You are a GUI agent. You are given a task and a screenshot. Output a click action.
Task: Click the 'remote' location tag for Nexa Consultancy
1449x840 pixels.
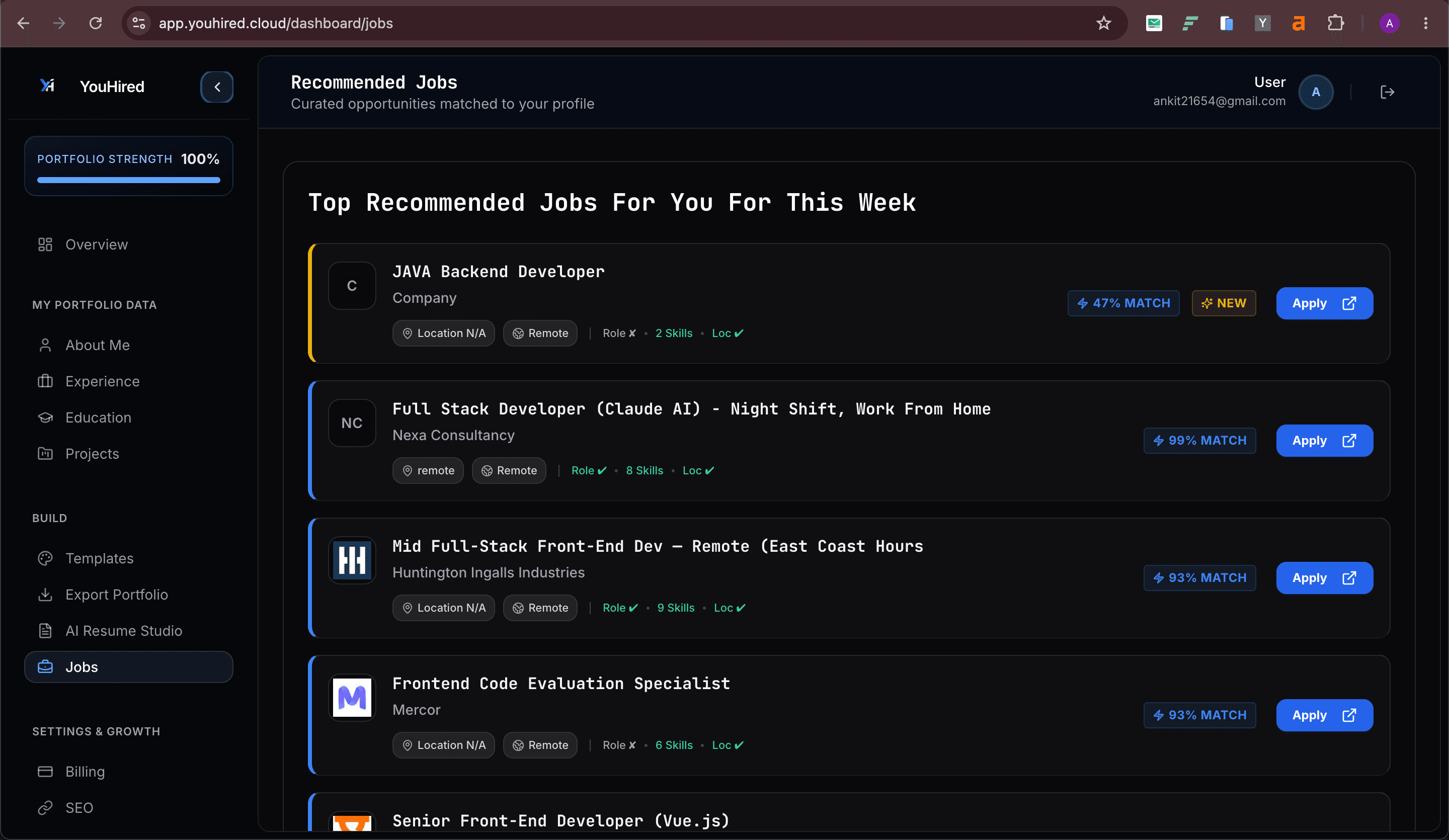tap(428, 470)
